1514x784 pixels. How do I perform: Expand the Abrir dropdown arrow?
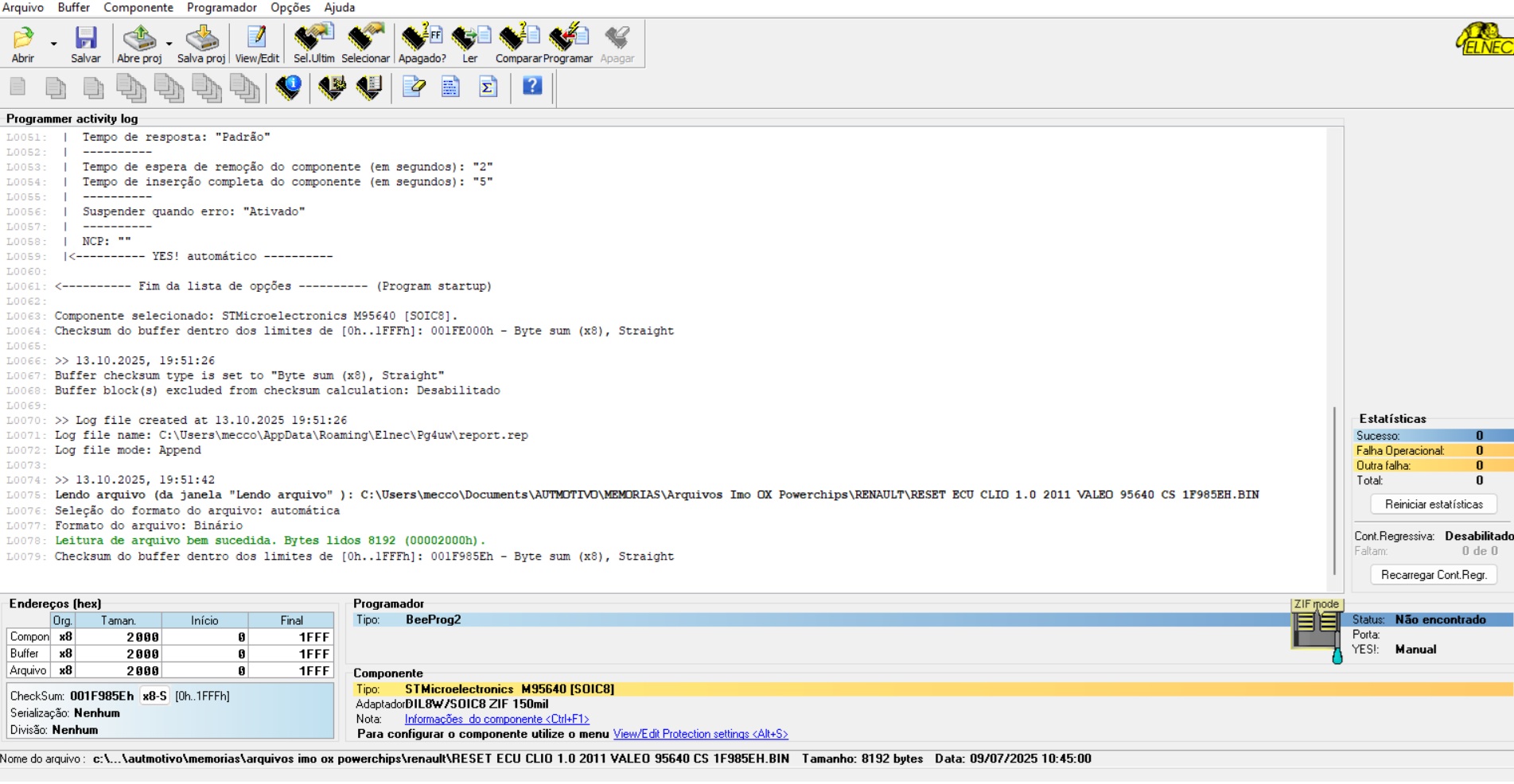click(x=54, y=44)
